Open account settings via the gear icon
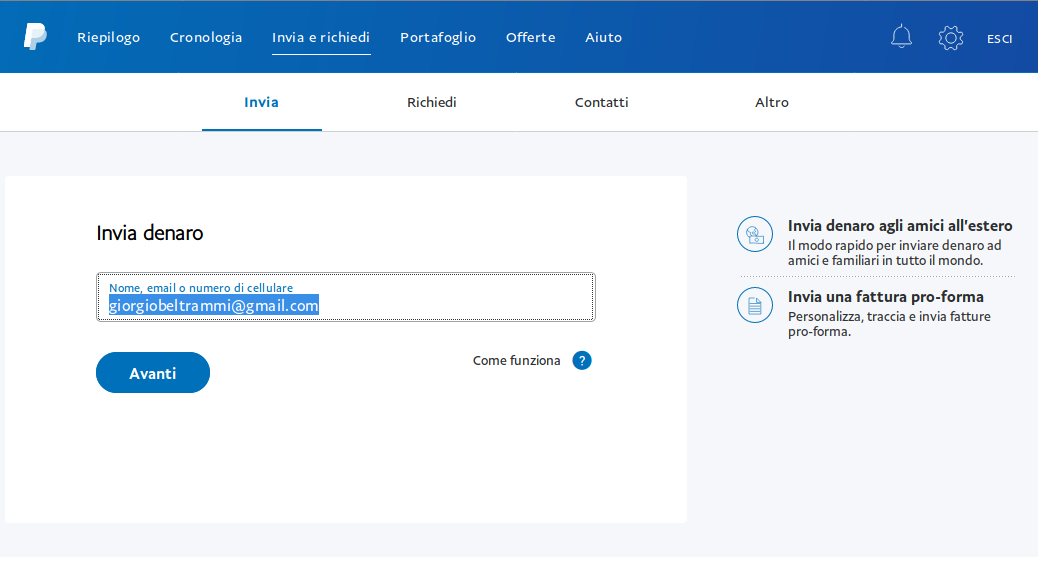The width and height of the screenshot is (1038, 585). coord(950,38)
